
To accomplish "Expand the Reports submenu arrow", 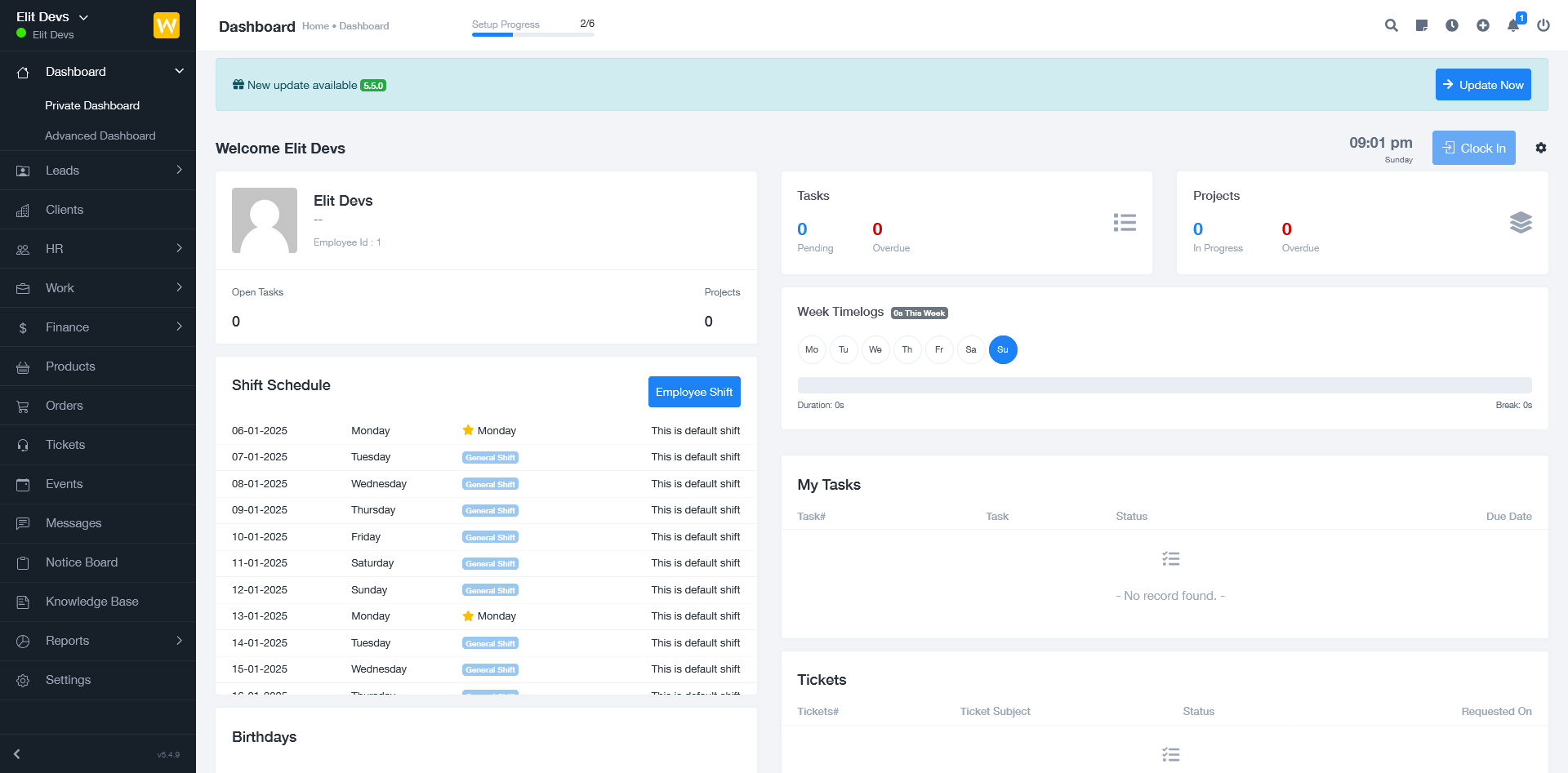I will coord(180,640).
